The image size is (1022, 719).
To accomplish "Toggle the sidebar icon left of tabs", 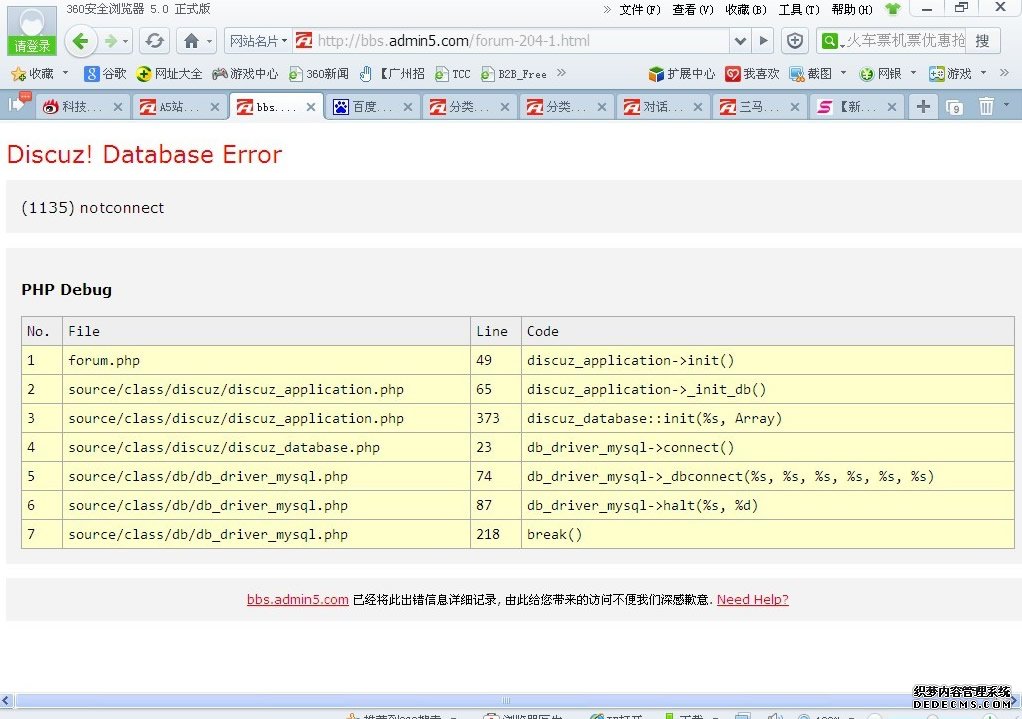I will (17, 104).
